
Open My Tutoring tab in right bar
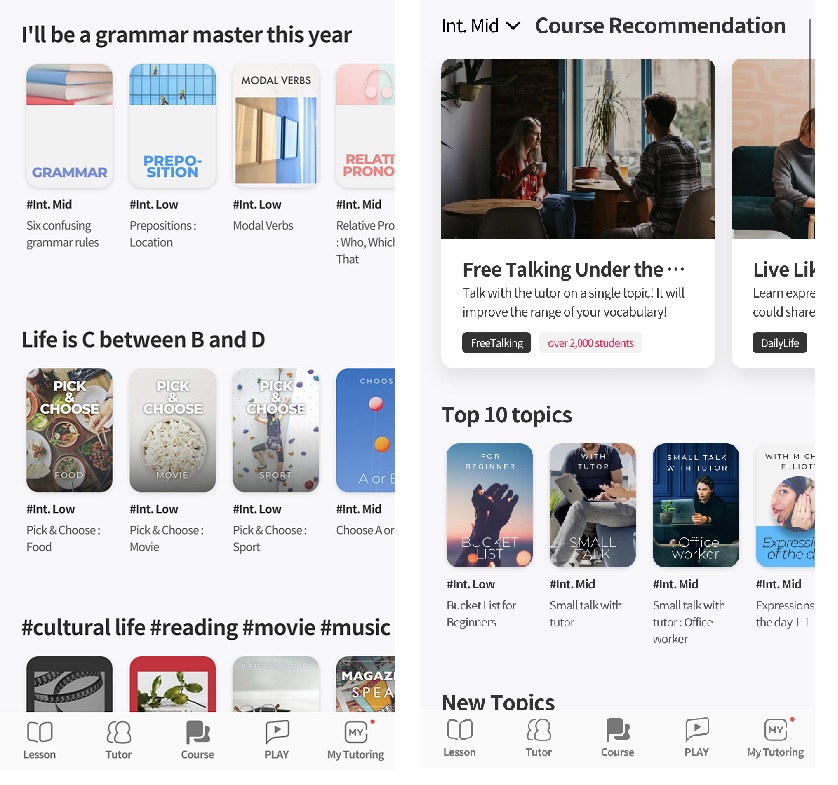click(775, 737)
